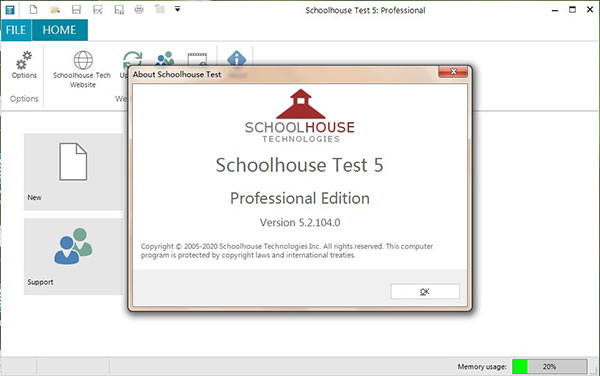This screenshot has width=600, height=376.
Task: Open the FILE tab
Action: coord(16,30)
